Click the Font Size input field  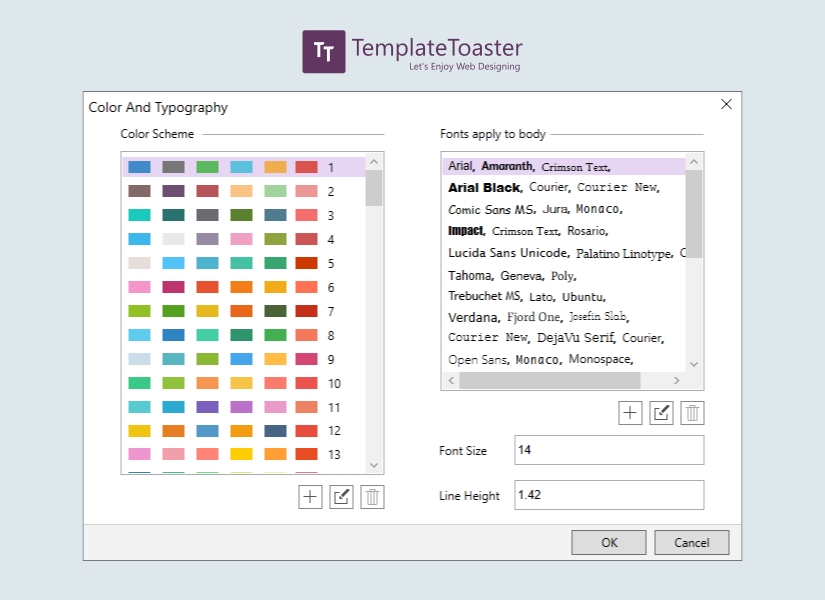click(x=608, y=450)
